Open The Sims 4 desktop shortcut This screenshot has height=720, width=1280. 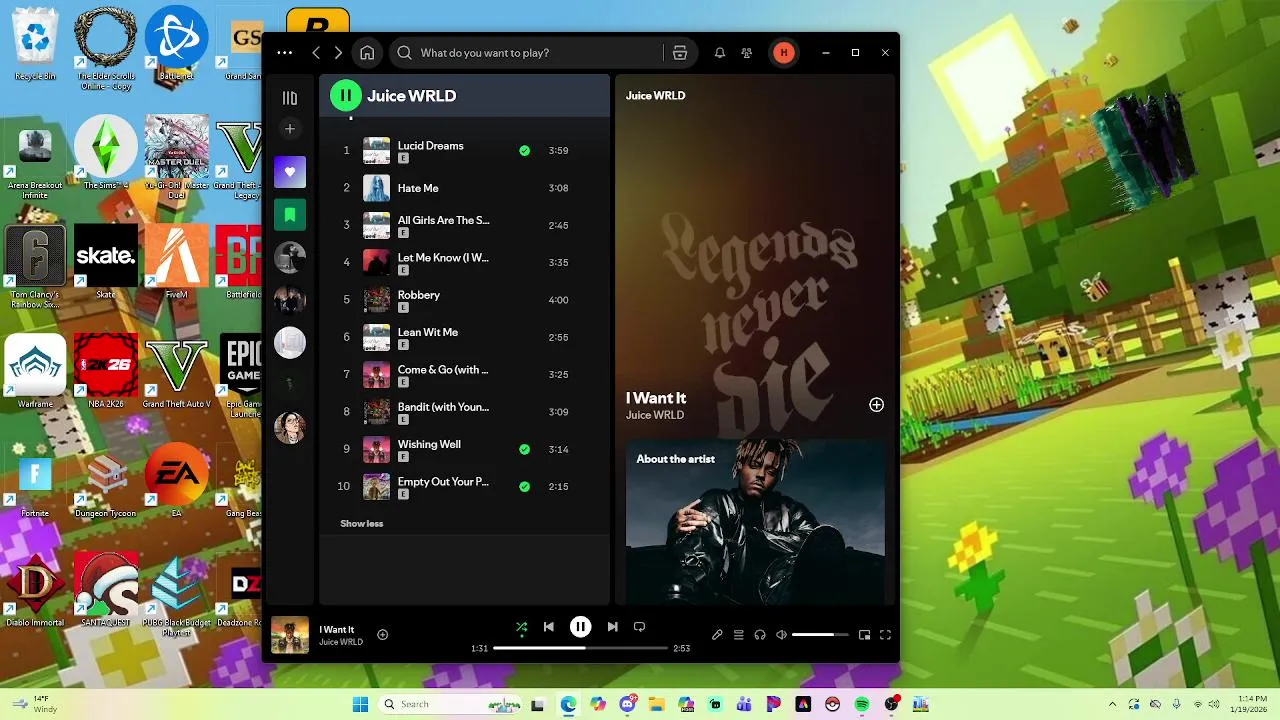106,153
